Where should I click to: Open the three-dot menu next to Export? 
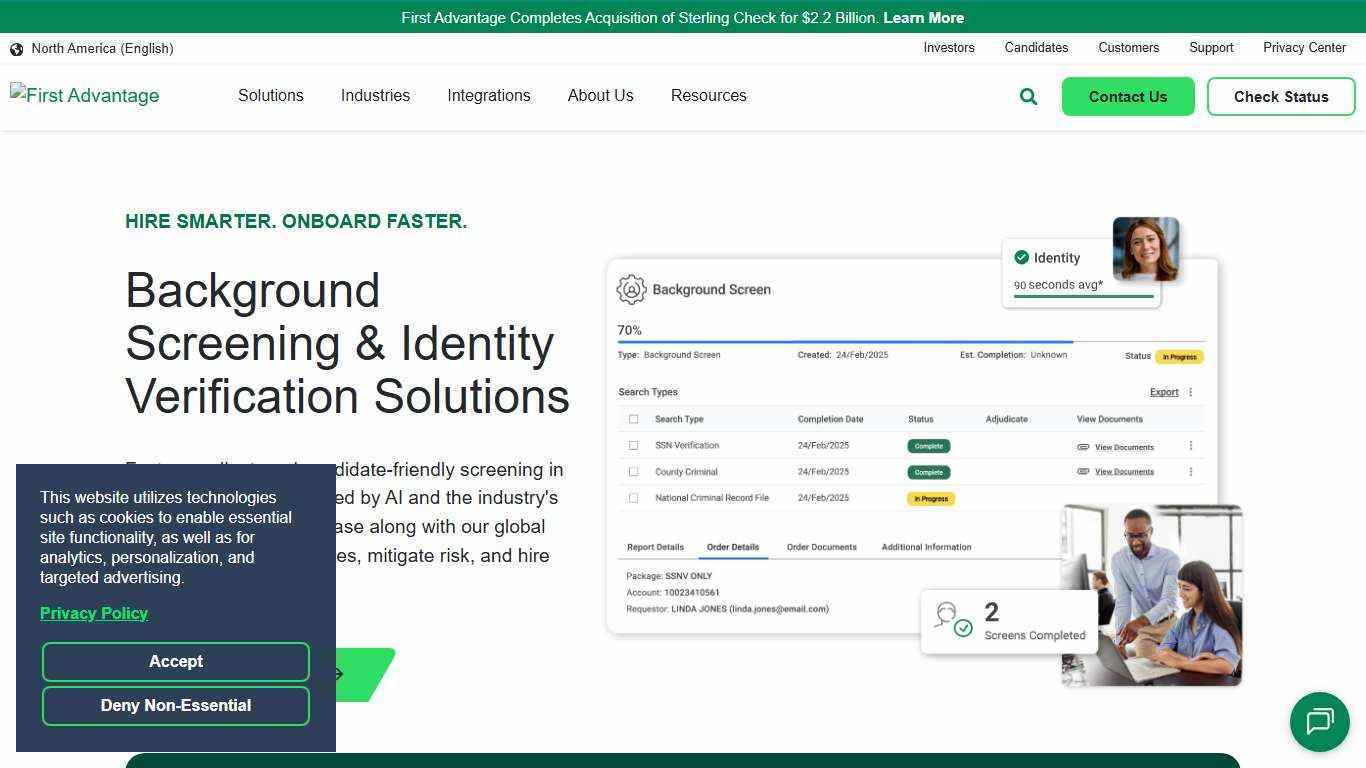coord(1190,392)
